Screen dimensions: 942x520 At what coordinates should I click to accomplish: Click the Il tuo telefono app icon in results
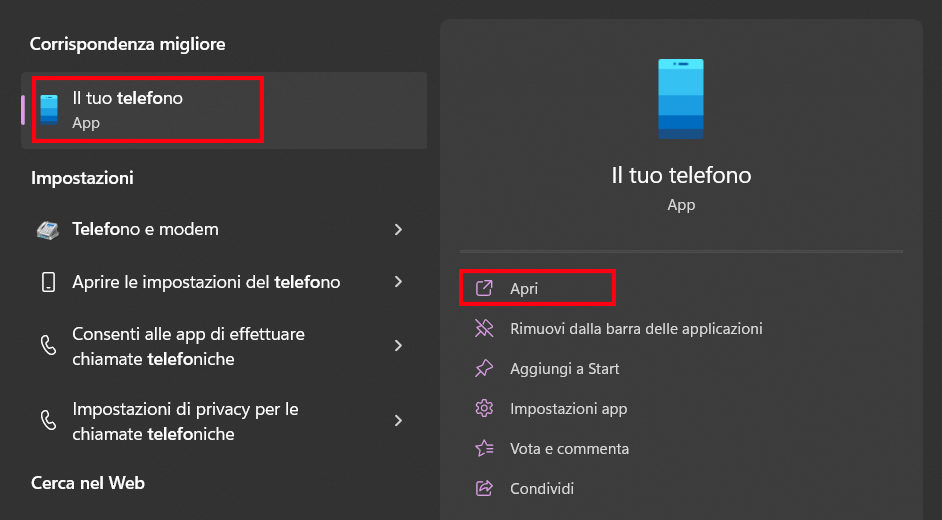(x=48, y=109)
